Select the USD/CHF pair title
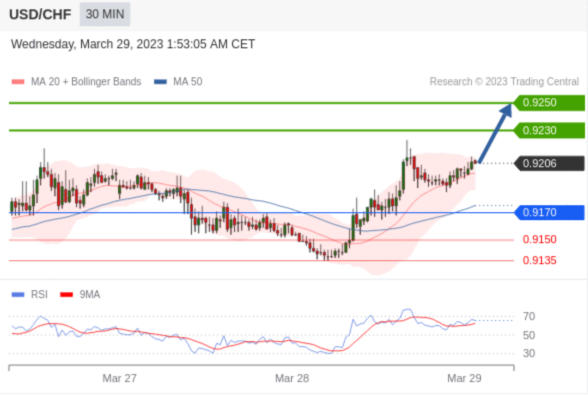This screenshot has width=588, height=396. (40, 15)
